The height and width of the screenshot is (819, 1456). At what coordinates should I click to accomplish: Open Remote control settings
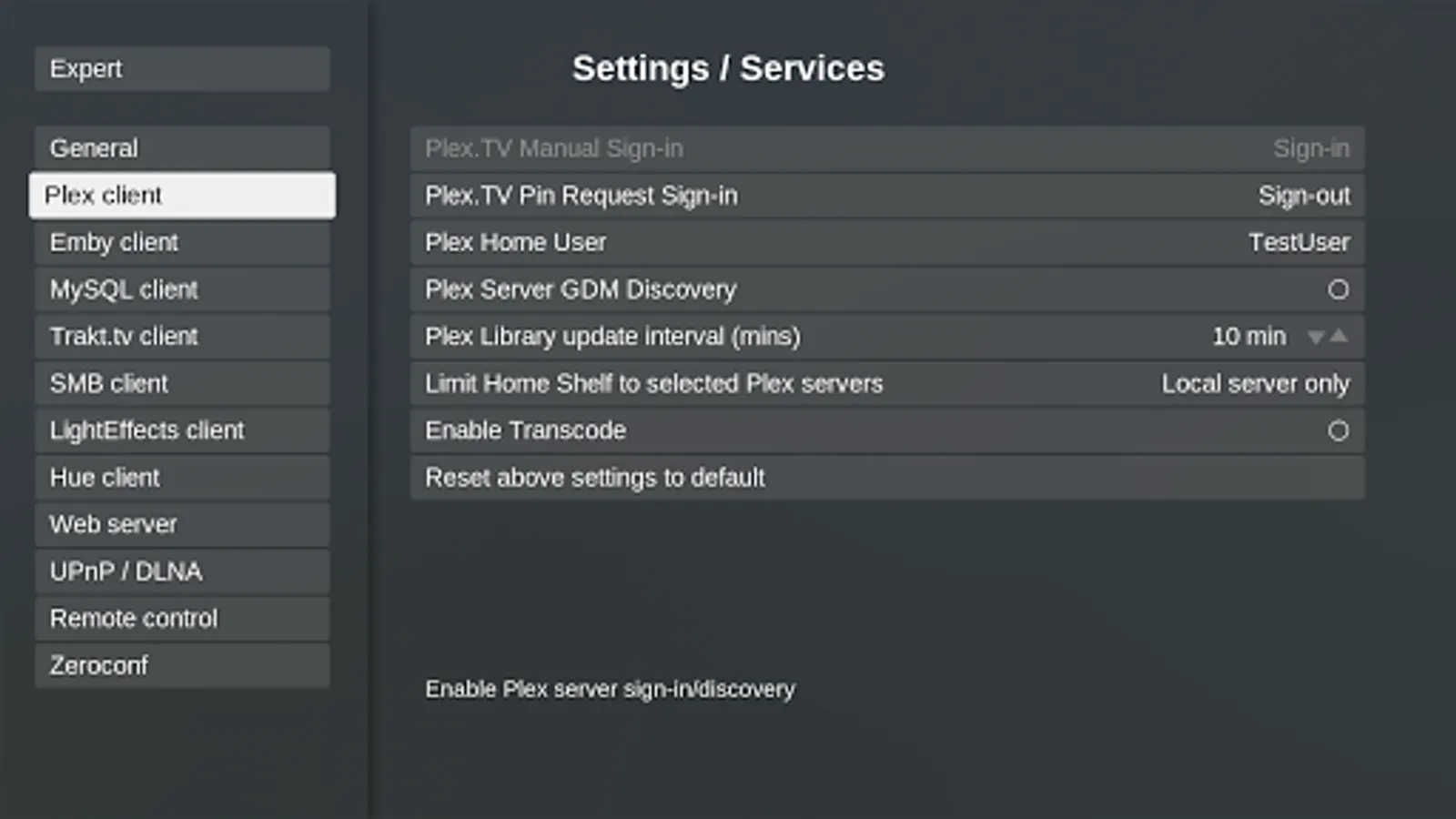182,619
